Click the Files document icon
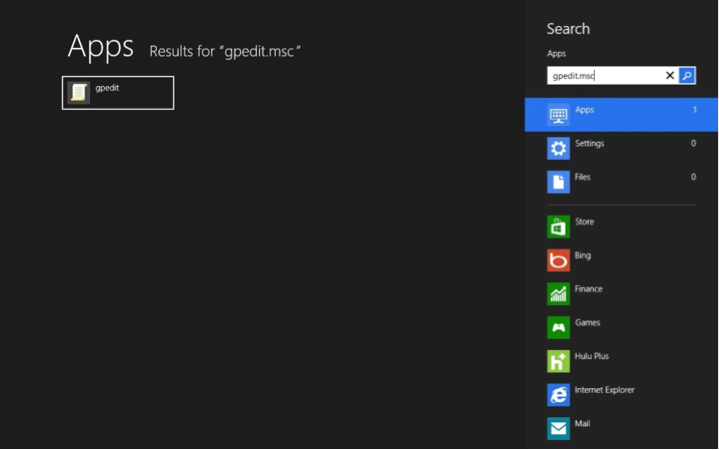 559,182
